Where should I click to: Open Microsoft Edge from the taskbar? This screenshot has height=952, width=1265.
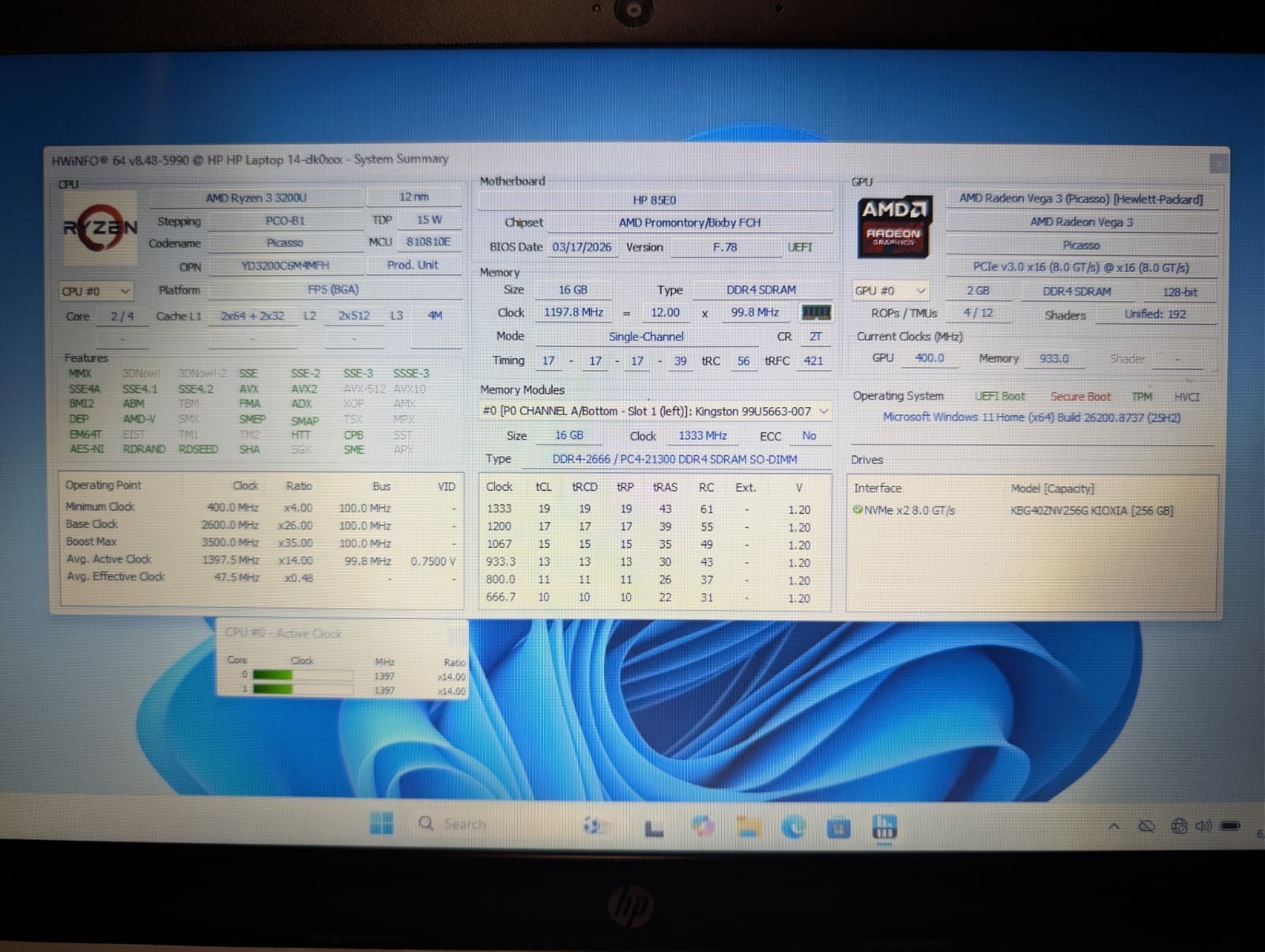(x=793, y=827)
